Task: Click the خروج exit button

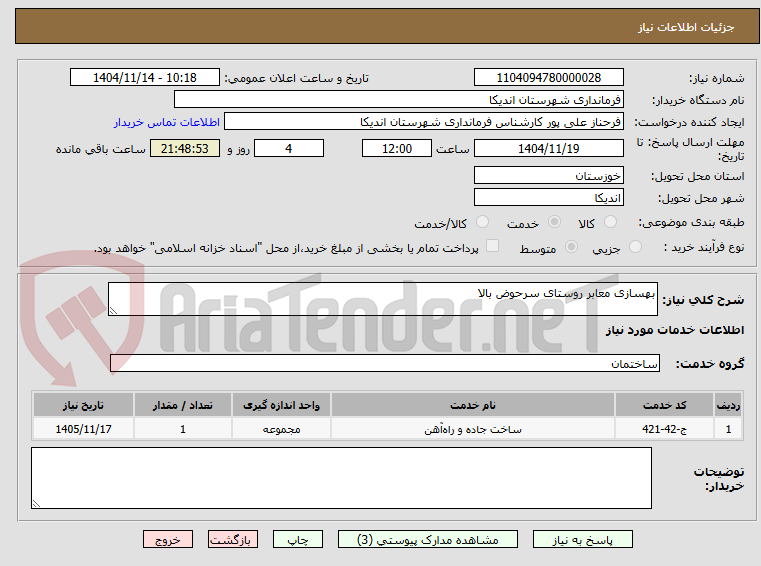Action: pos(167,539)
